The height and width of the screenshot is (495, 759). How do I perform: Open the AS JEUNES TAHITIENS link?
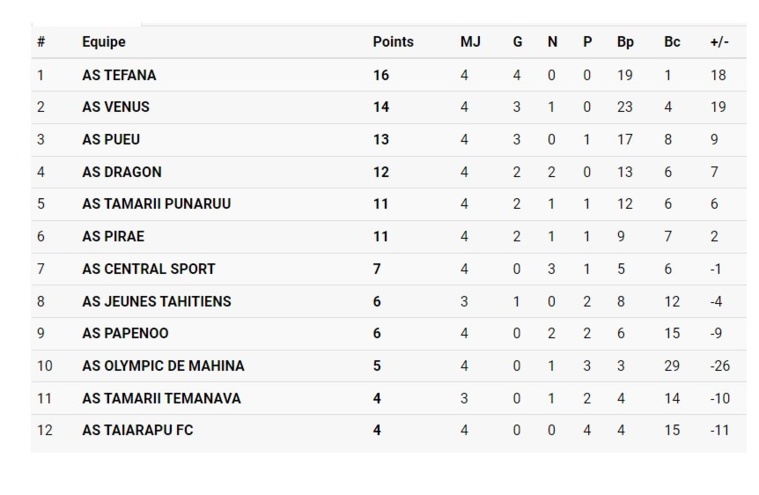point(157,301)
